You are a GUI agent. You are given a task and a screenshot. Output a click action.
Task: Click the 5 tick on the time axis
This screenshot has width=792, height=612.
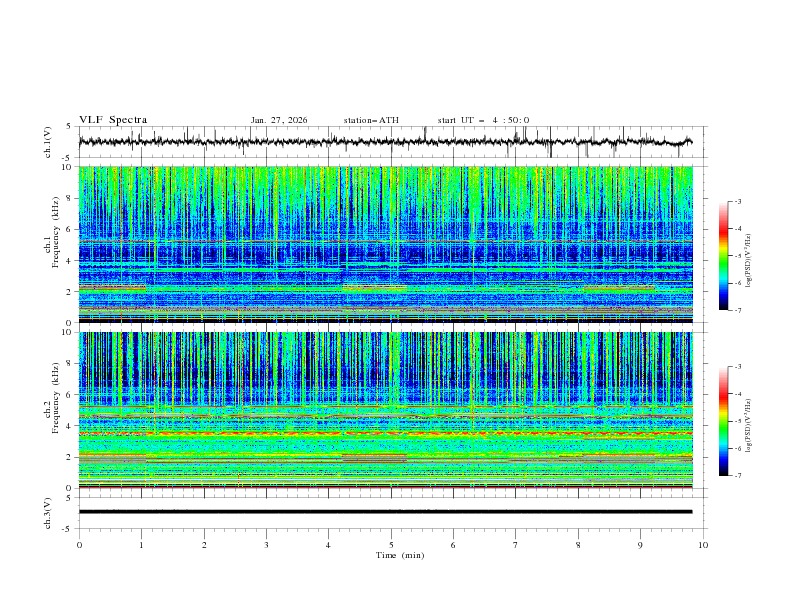(391, 544)
